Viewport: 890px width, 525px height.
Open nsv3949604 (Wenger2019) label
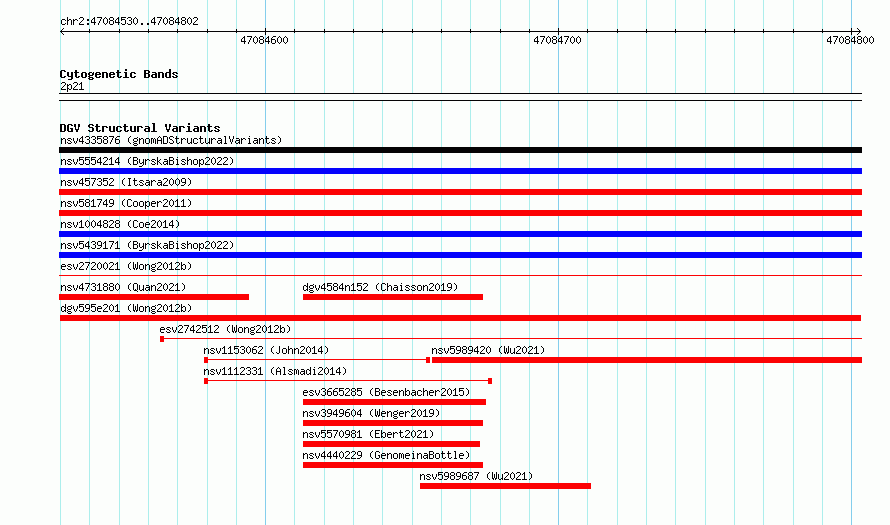(x=371, y=413)
